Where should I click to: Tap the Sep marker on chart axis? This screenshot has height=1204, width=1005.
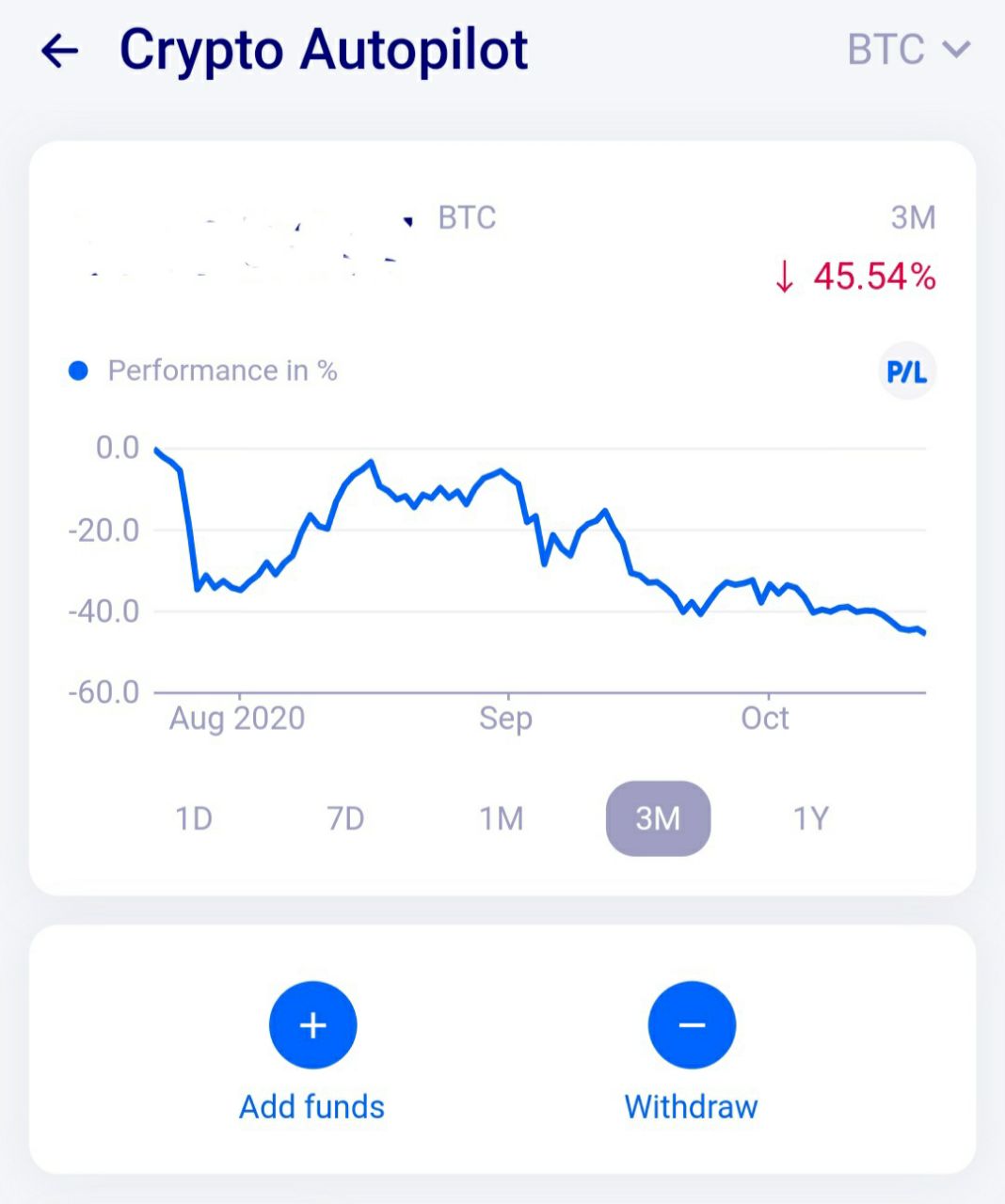(x=506, y=719)
